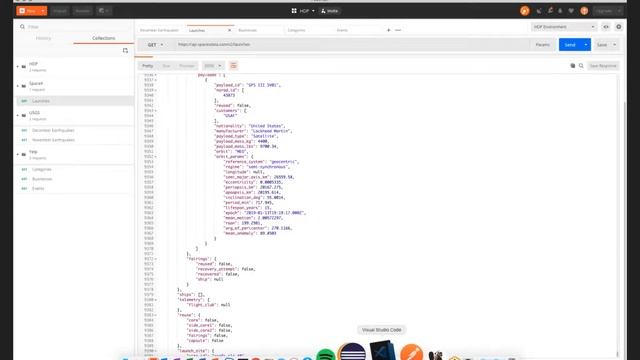Click the Params button

(x=542, y=44)
